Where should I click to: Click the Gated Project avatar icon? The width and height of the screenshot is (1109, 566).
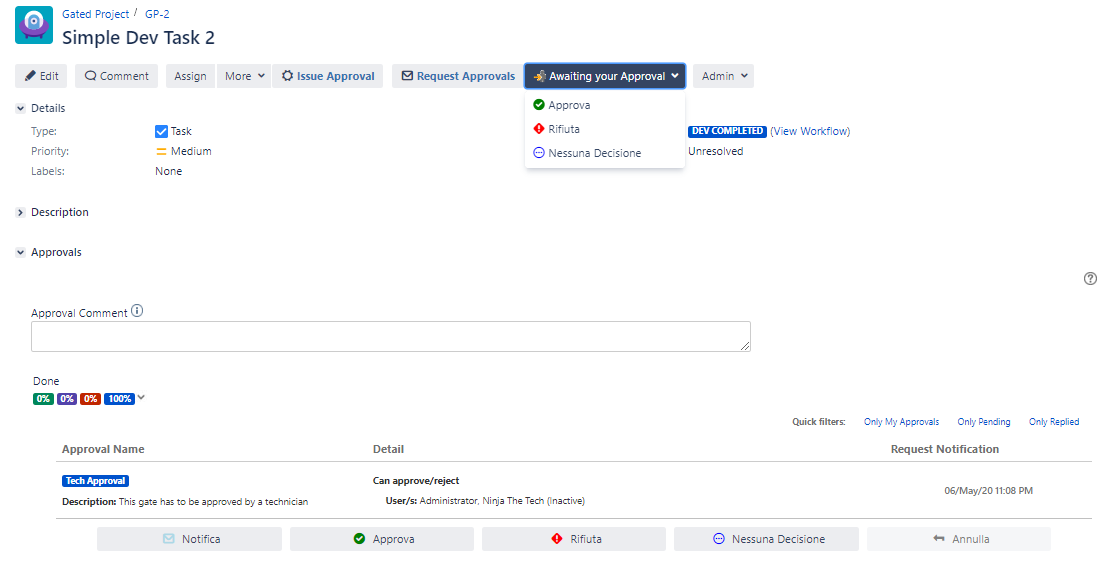coord(34,25)
